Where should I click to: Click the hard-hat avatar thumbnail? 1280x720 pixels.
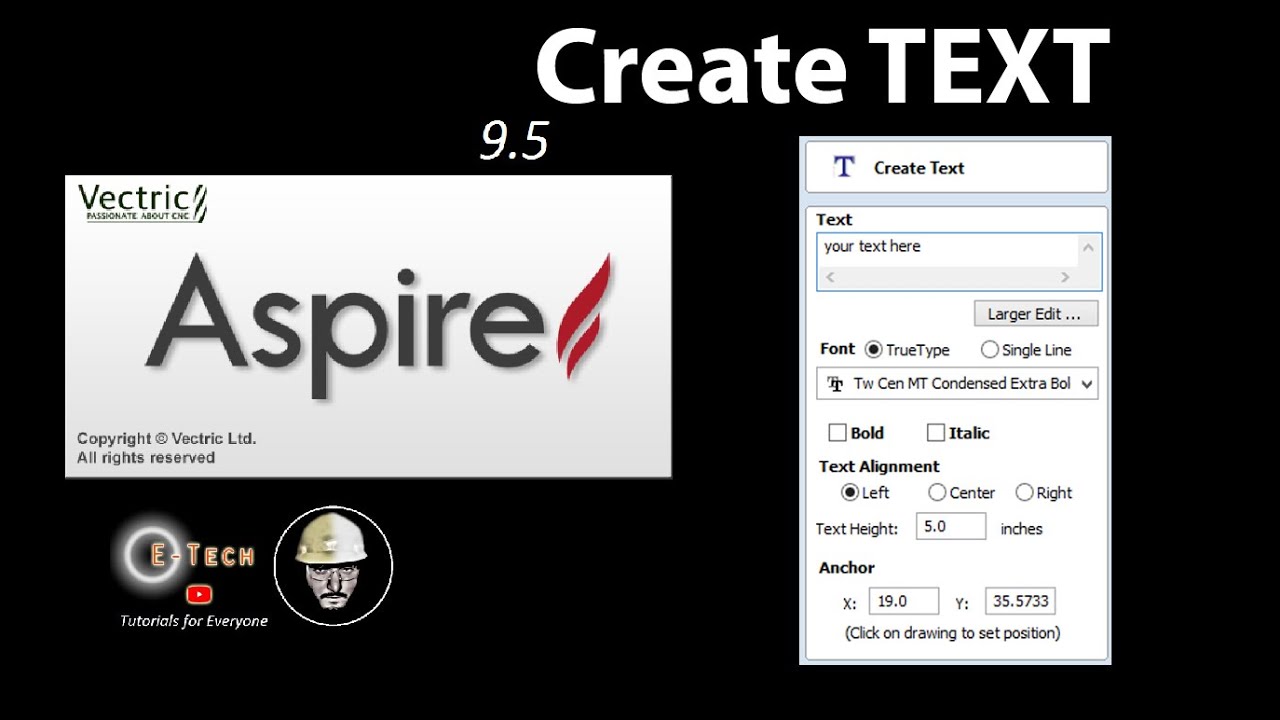click(333, 566)
